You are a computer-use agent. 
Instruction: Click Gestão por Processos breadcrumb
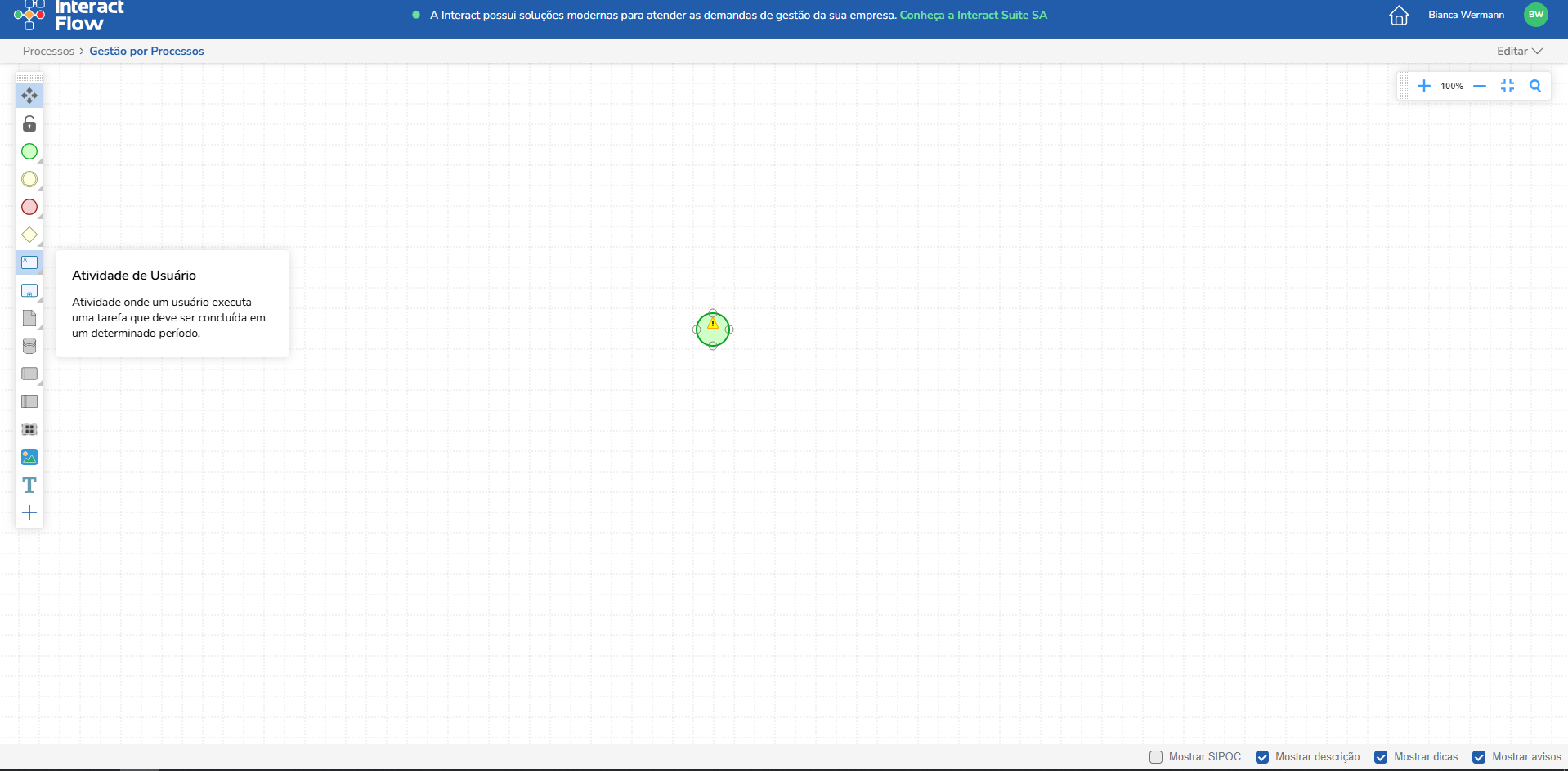click(x=146, y=51)
